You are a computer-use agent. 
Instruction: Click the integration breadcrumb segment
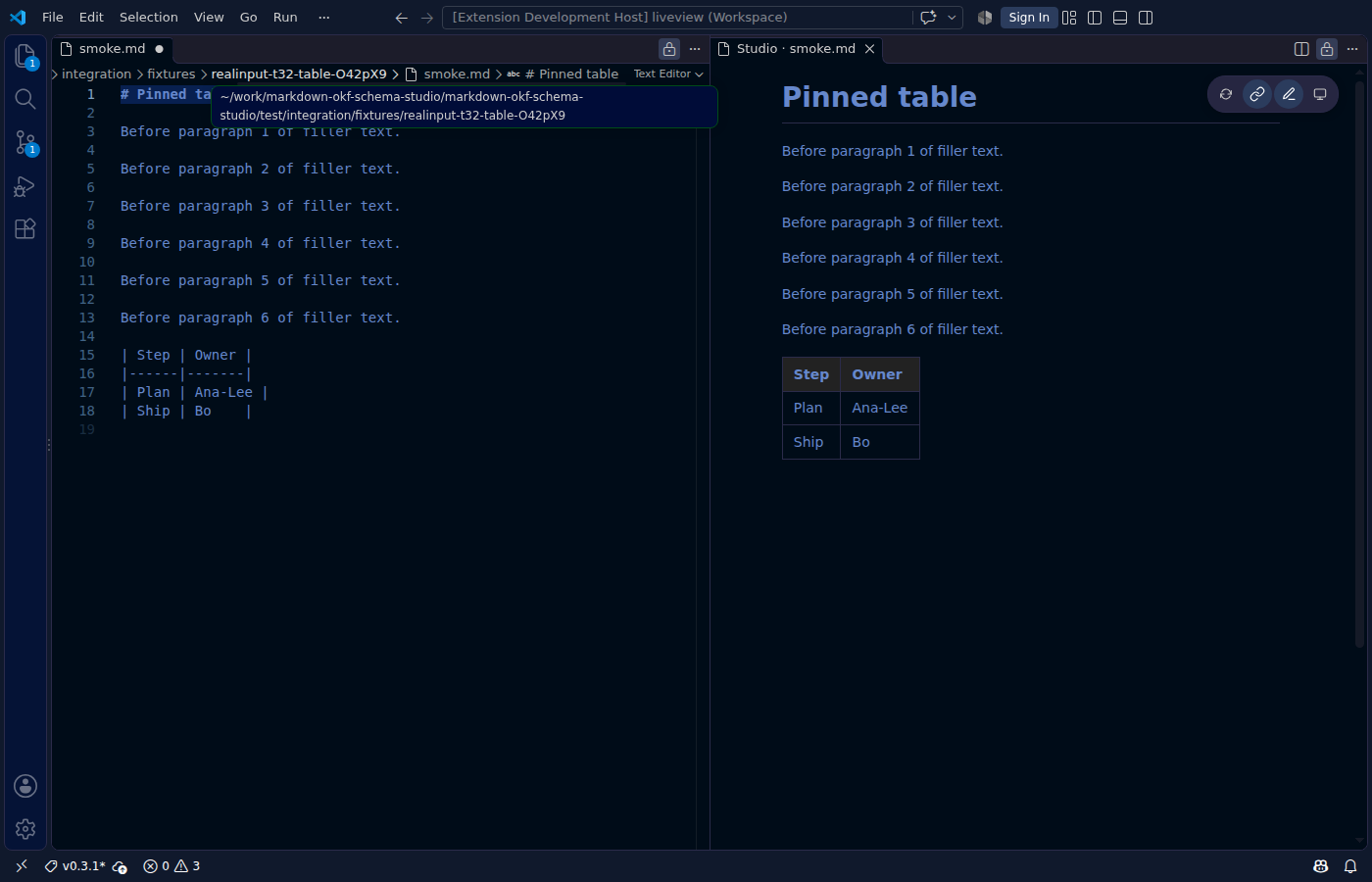(96, 73)
